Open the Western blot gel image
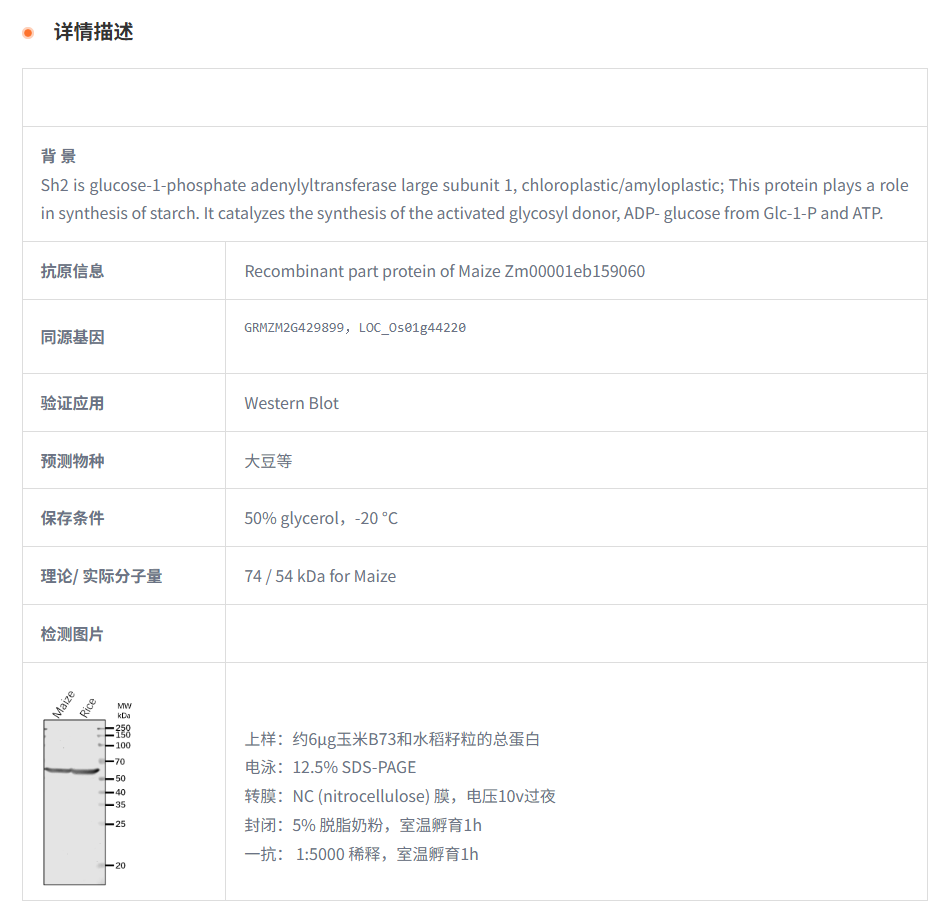Screen dimensions: 930x912 [x=87, y=788]
